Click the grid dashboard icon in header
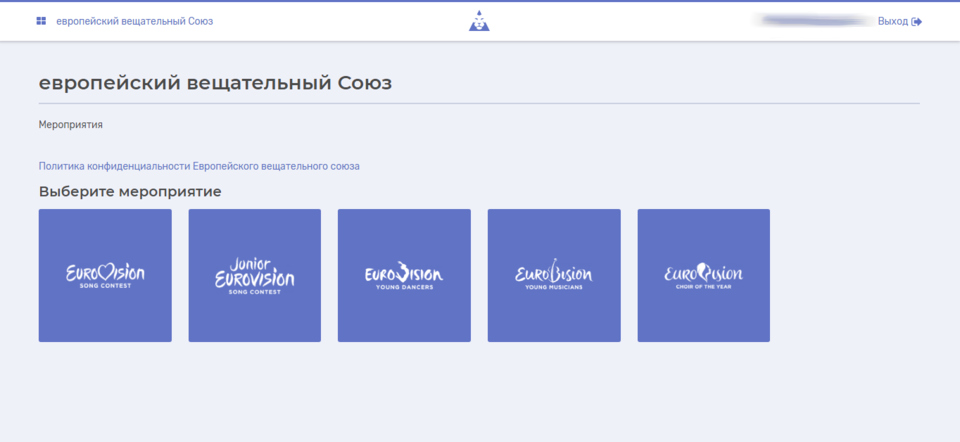The width and height of the screenshot is (960, 442). click(x=41, y=21)
